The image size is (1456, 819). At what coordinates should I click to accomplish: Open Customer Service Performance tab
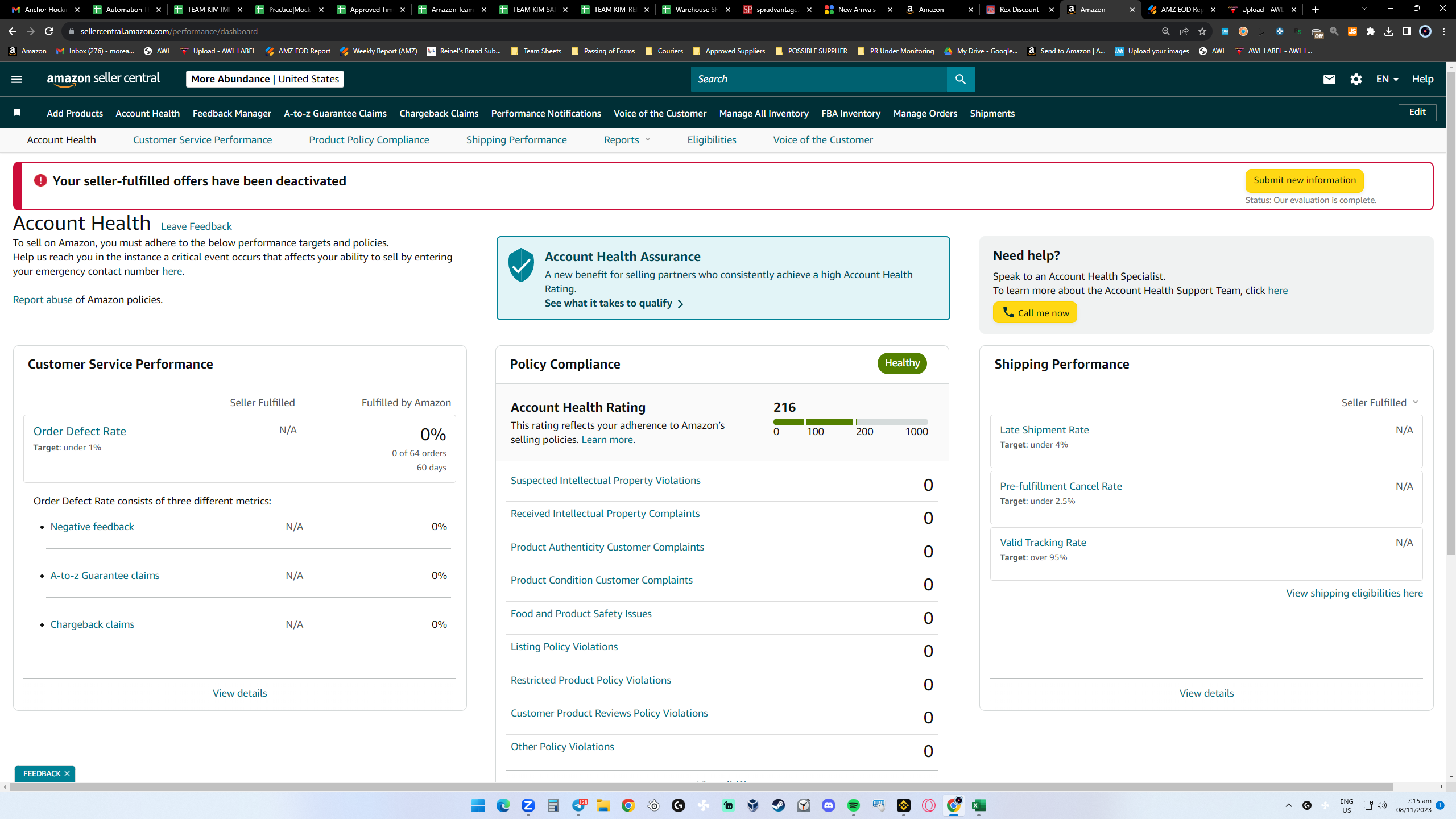202,140
